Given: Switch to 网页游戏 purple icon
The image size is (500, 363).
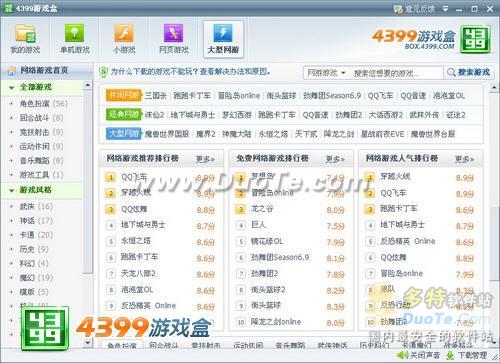Looking at the screenshot, I should coord(174,39).
